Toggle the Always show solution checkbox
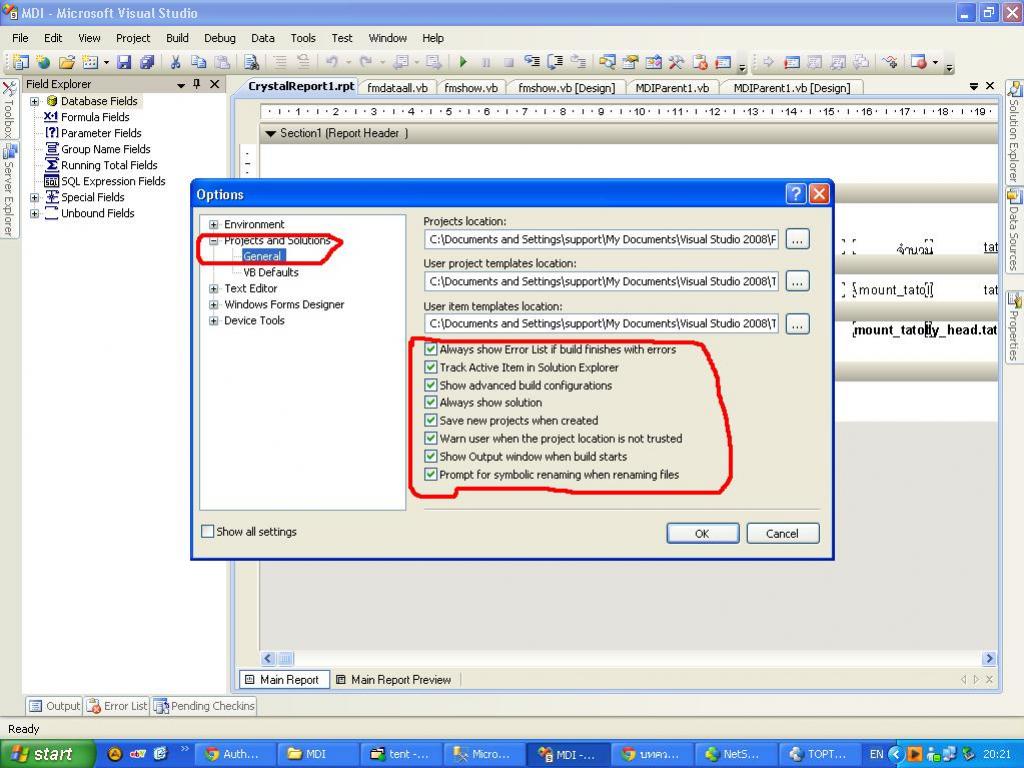This screenshot has width=1024, height=768. (x=430, y=402)
